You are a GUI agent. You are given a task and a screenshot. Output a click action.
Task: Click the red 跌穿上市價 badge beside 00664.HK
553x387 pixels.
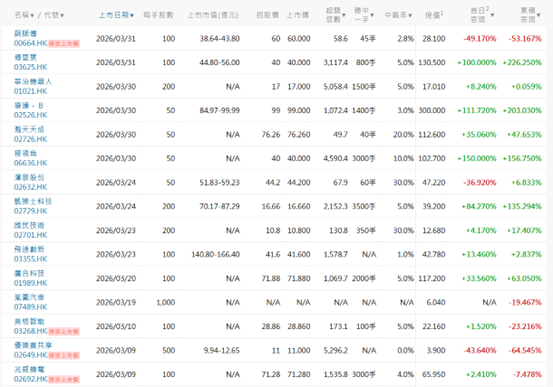(64, 44)
